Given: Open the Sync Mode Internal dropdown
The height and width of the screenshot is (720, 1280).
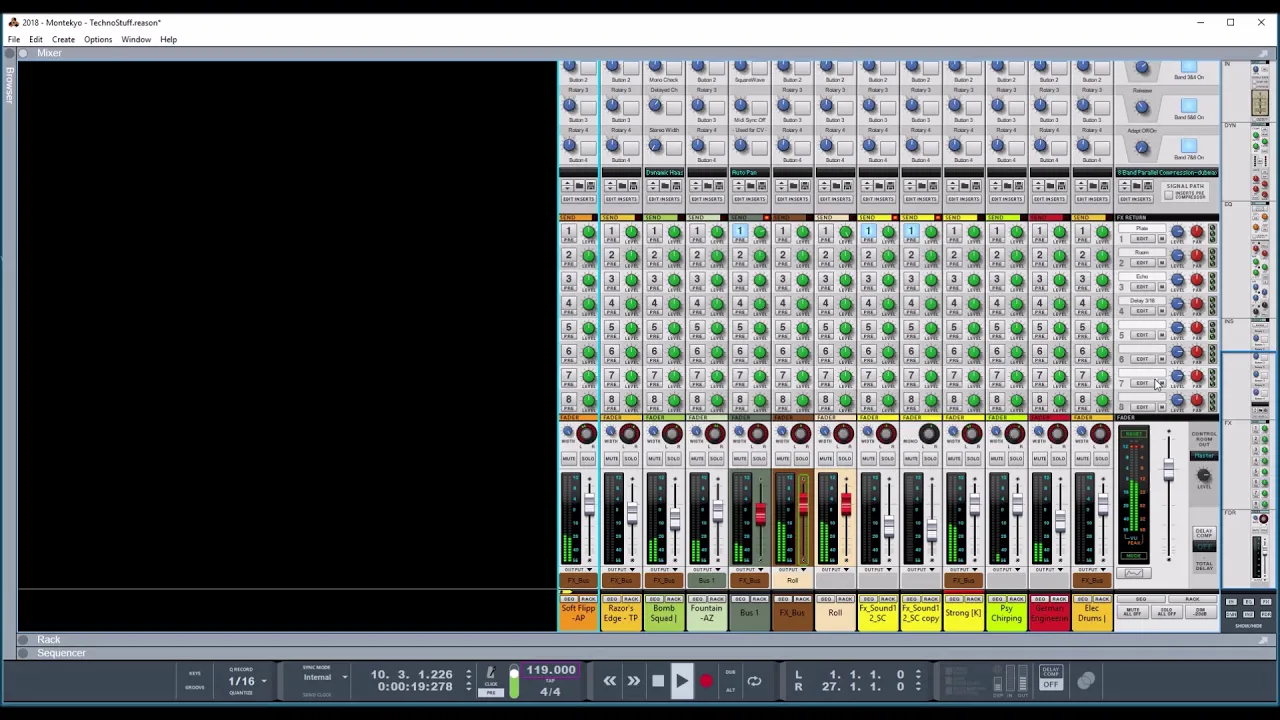Looking at the screenshot, I should [x=324, y=677].
